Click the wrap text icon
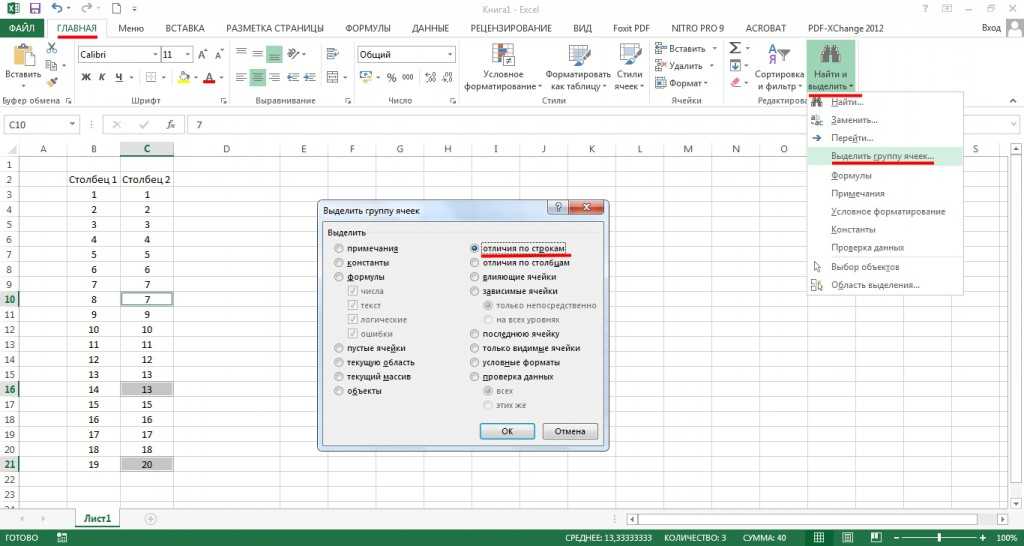Screen dimensions: 1024x546 pyautogui.click(x=332, y=54)
